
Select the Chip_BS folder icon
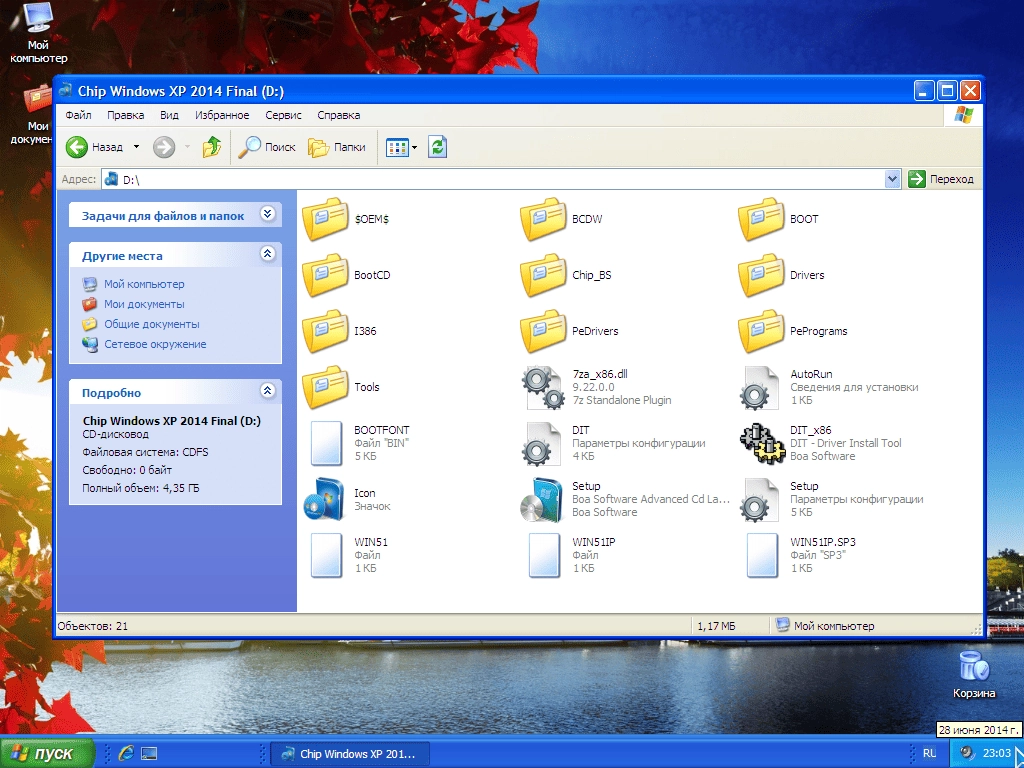(543, 275)
